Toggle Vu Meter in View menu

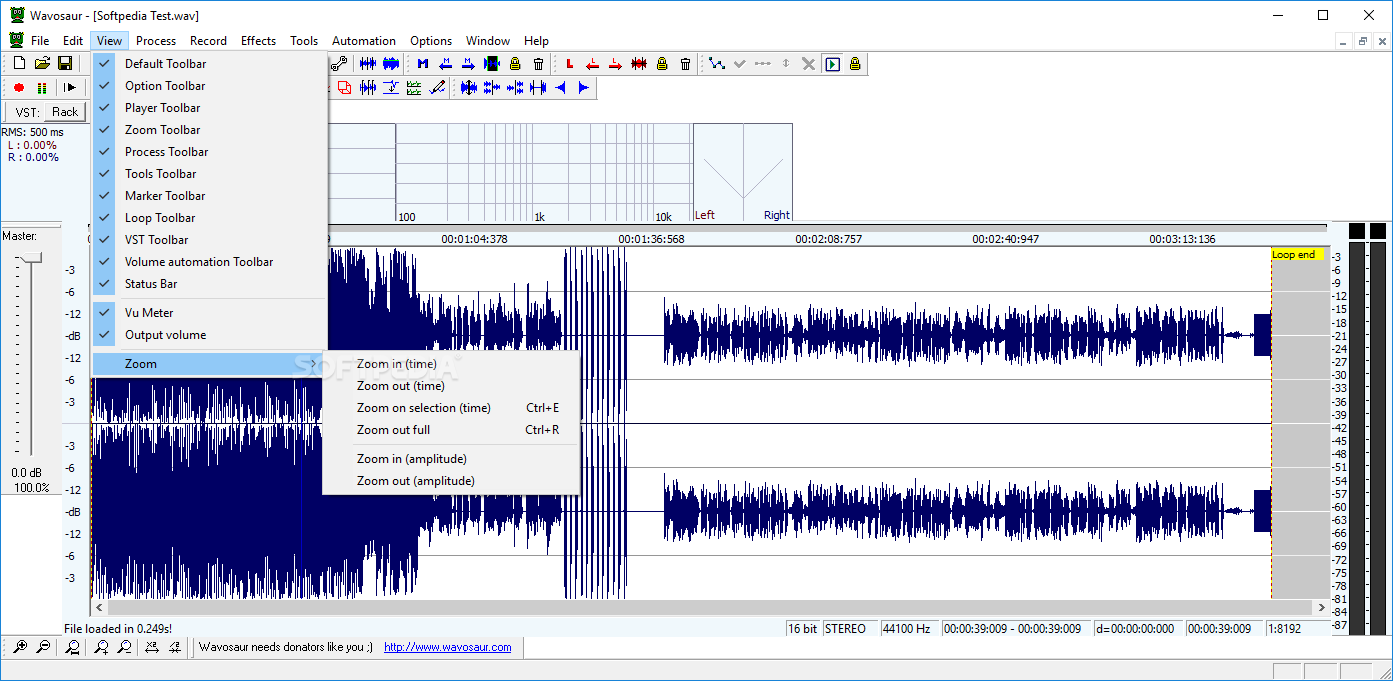pyautogui.click(x=210, y=313)
